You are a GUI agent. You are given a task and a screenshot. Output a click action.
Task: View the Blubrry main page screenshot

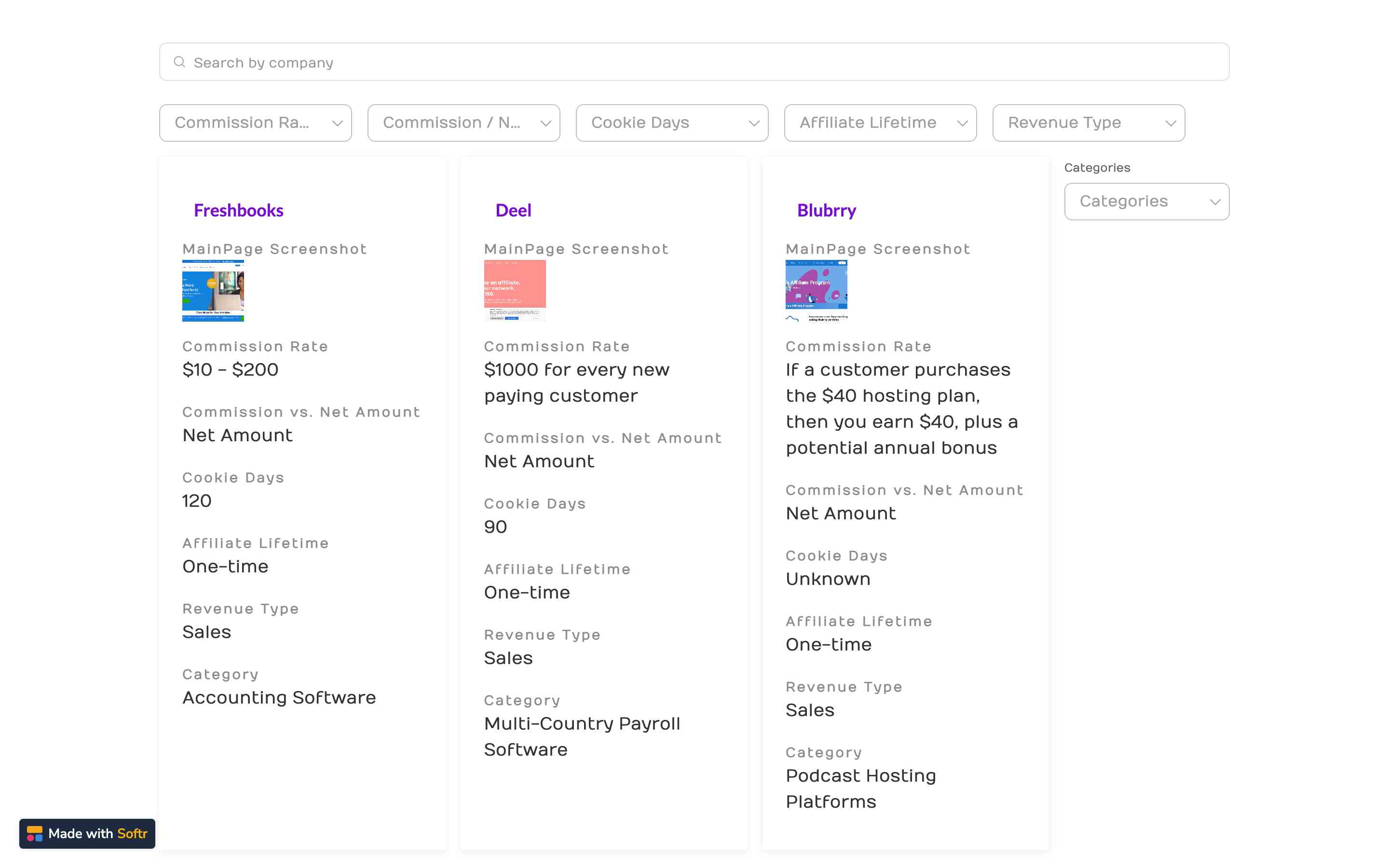click(816, 290)
